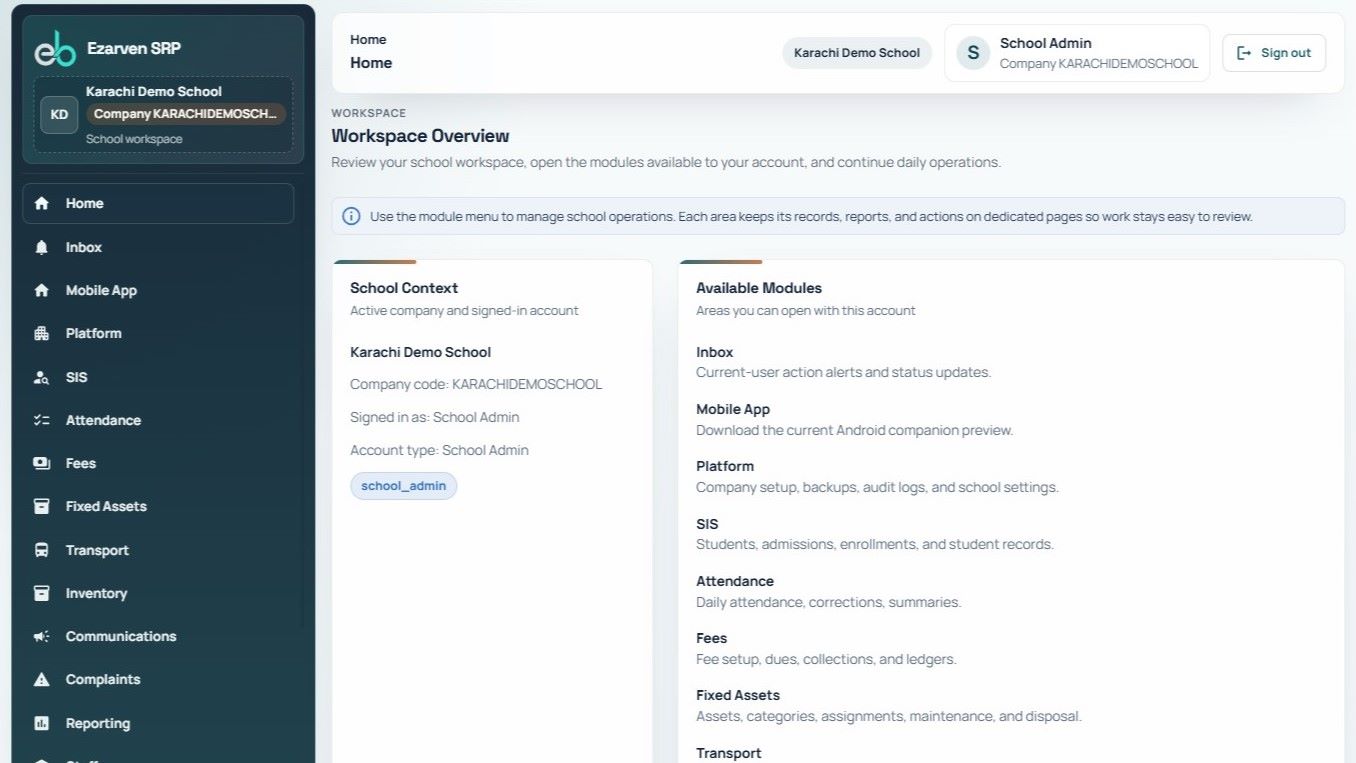Viewport: 1356px width, 763px height.
Task: Click the Inbox bell icon
Action: click(x=41, y=247)
